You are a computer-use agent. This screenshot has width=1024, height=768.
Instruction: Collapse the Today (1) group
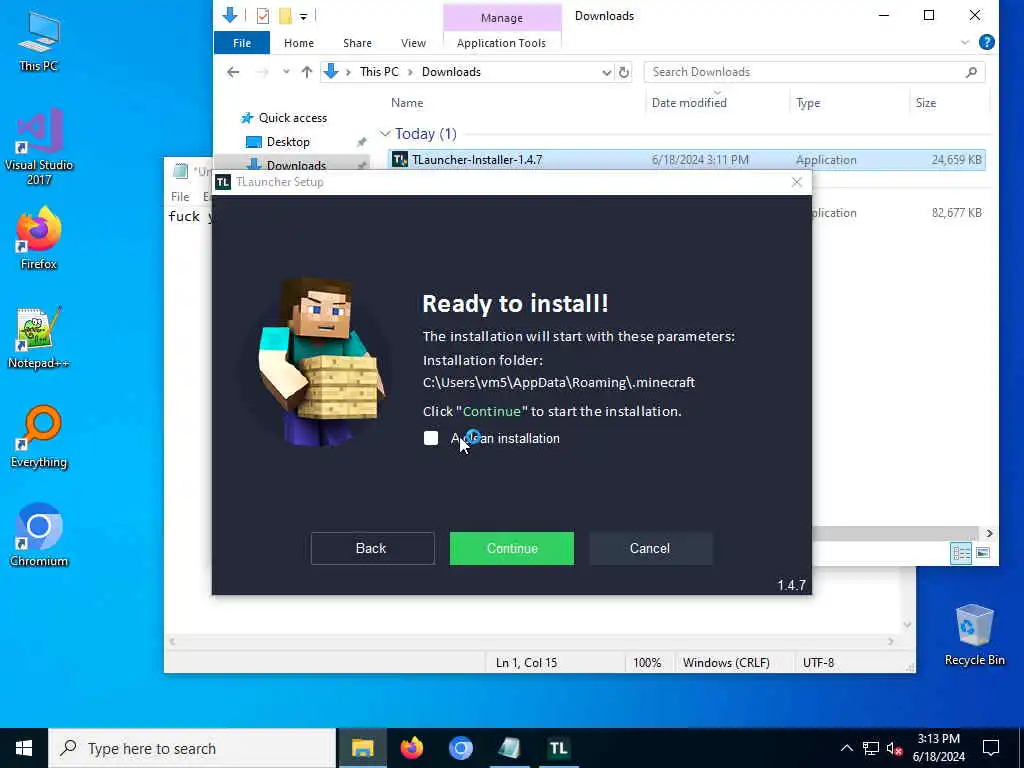(385, 134)
